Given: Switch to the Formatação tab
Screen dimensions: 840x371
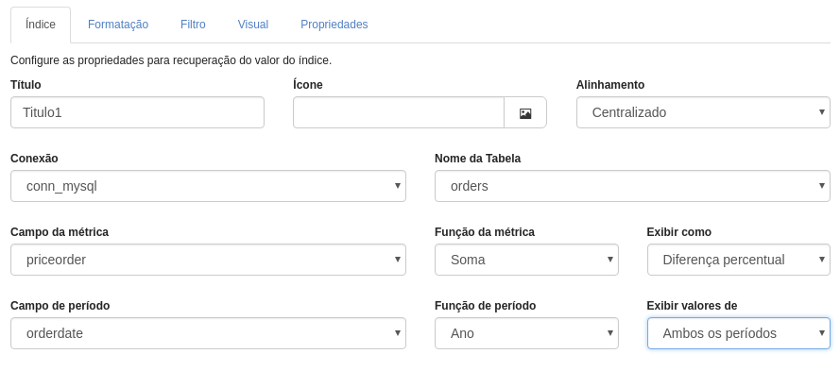Looking at the screenshot, I should 118,25.
